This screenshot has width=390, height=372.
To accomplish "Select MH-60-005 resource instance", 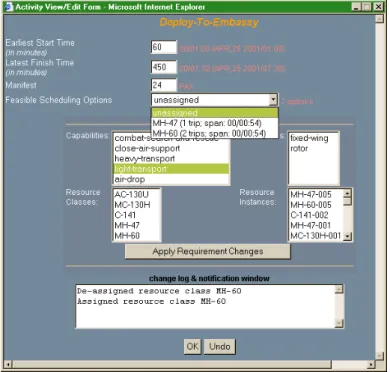I will pyautogui.click(x=316, y=205).
